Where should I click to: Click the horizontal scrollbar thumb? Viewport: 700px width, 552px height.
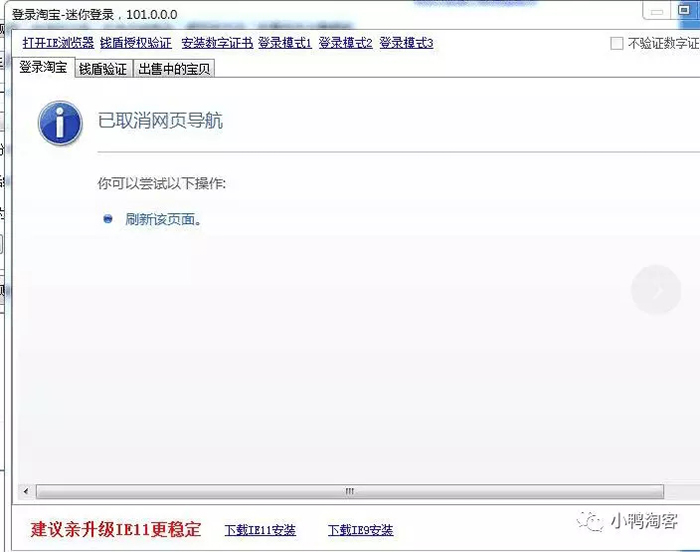pyautogui.click(x=349, y=491)
